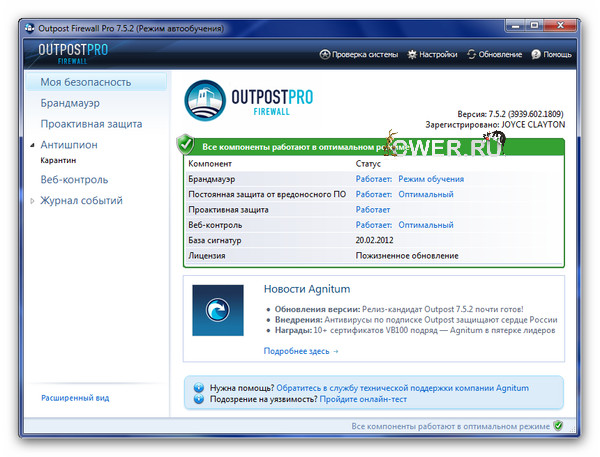Click the green shield in status bar

click(558, 426)
